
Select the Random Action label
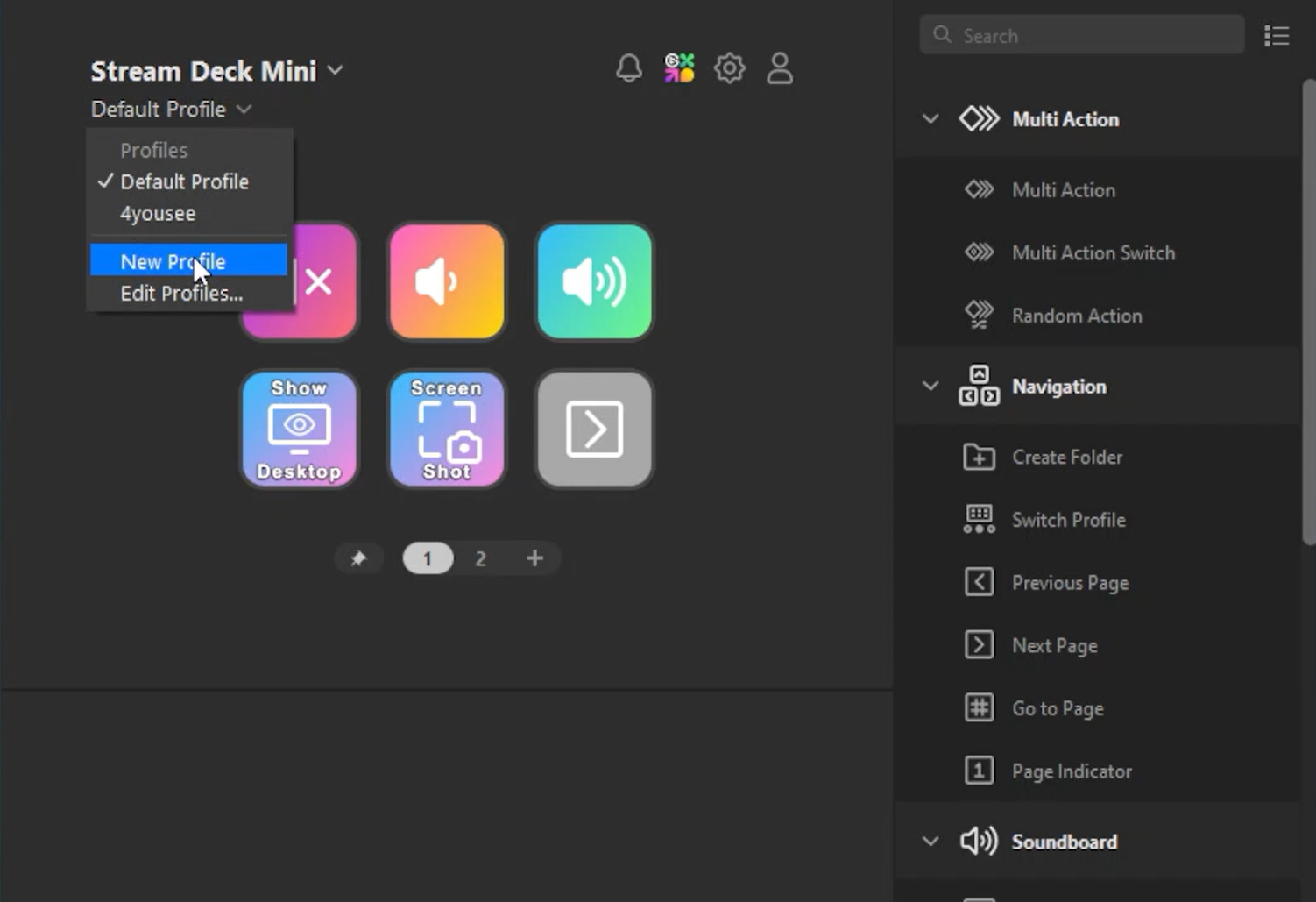[x=1077, y=316]
